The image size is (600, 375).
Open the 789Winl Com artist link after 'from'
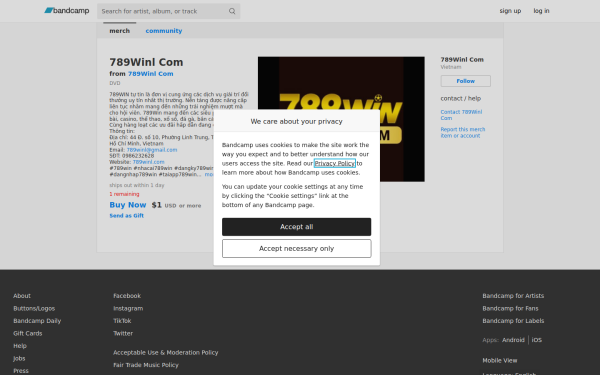150,73
